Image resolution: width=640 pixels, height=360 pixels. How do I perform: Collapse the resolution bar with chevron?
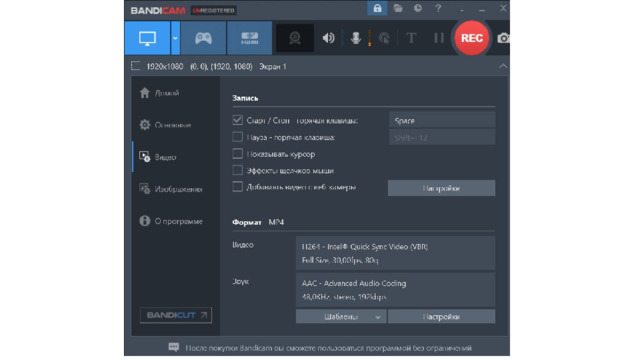click(x=503, y=66)
